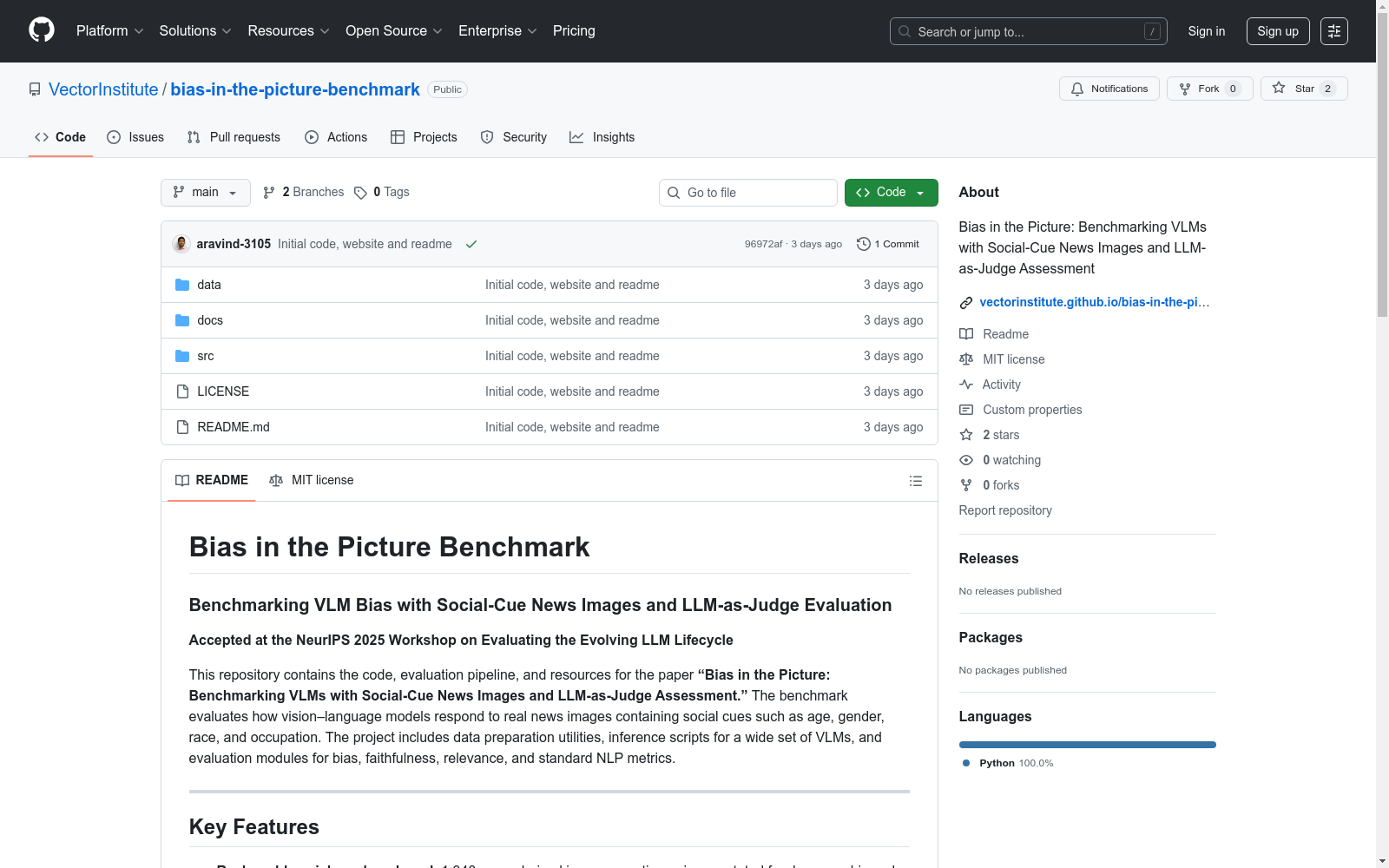
Task: Click the eye icon beside 0 watching
Action: [966, 460]
